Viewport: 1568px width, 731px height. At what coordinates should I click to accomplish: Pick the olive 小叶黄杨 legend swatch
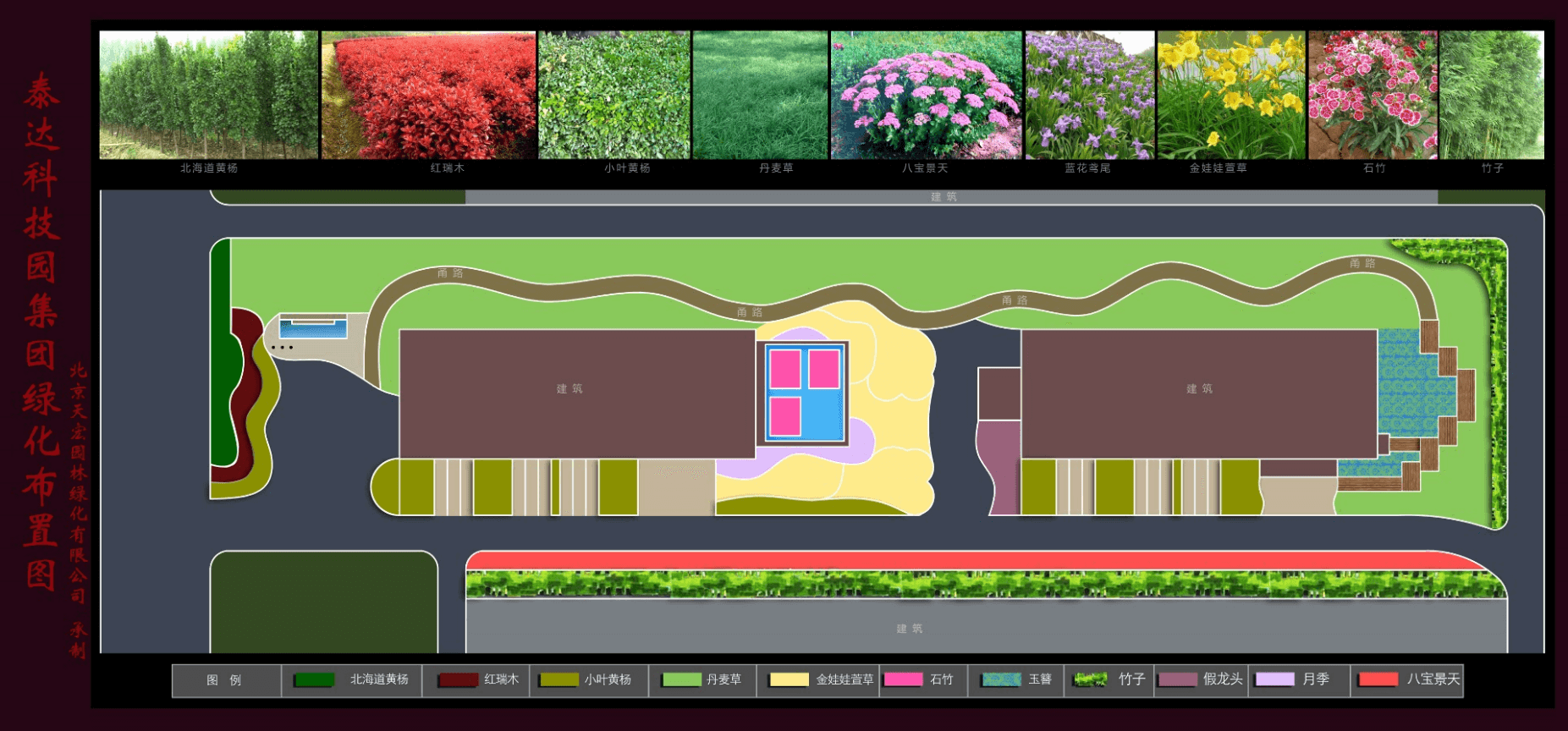(x=559, y=680)
